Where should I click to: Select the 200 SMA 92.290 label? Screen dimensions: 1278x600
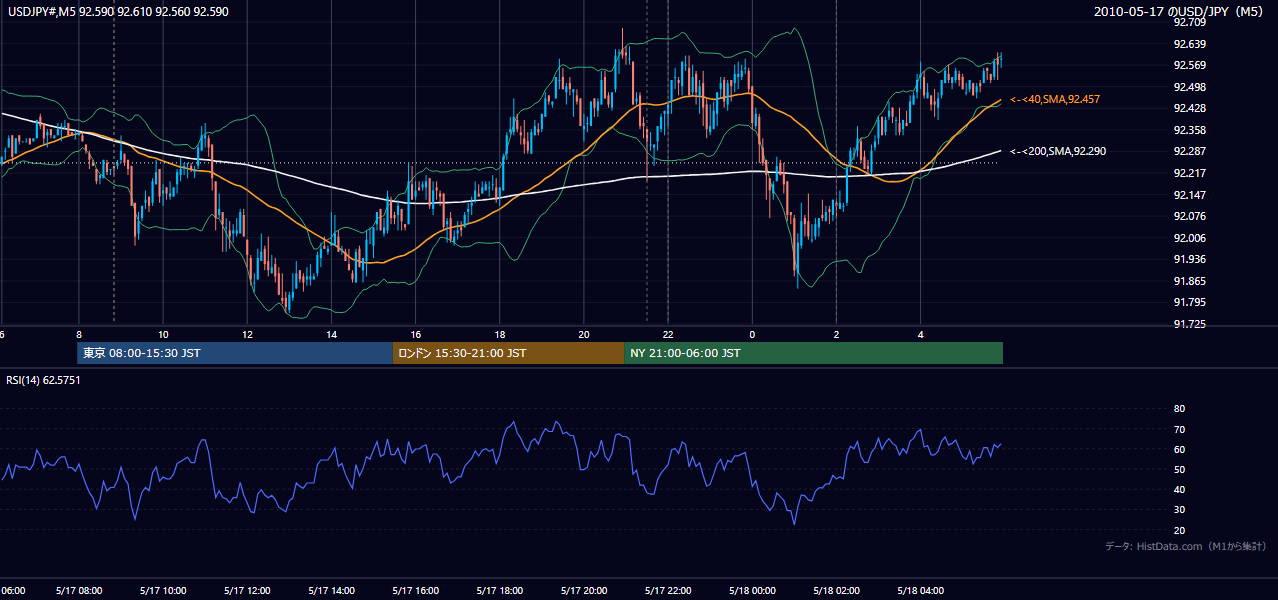click(1058, 151)
